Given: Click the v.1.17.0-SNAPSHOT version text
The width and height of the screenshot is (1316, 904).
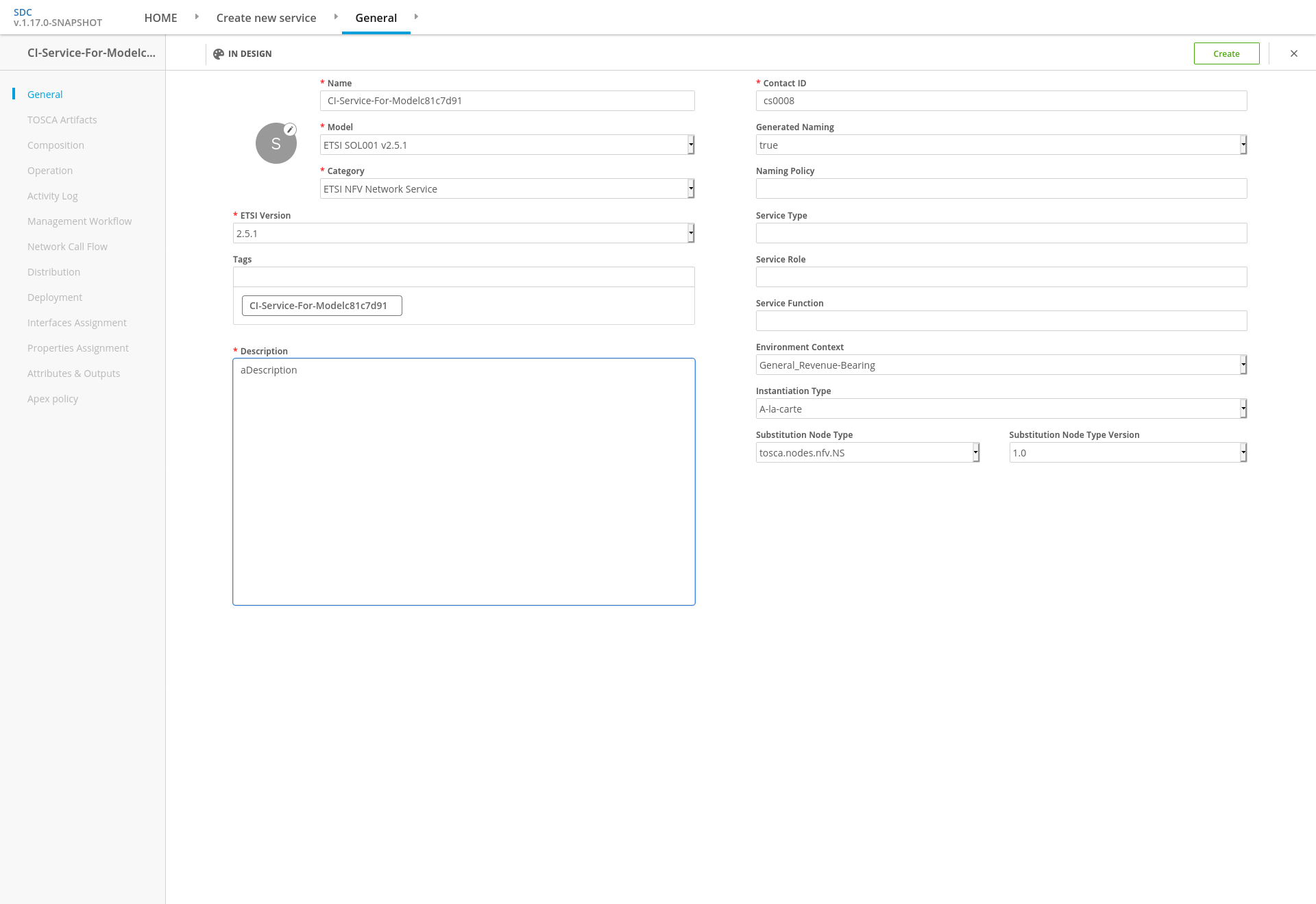Looking at the screenshot, I should point(58,23).
